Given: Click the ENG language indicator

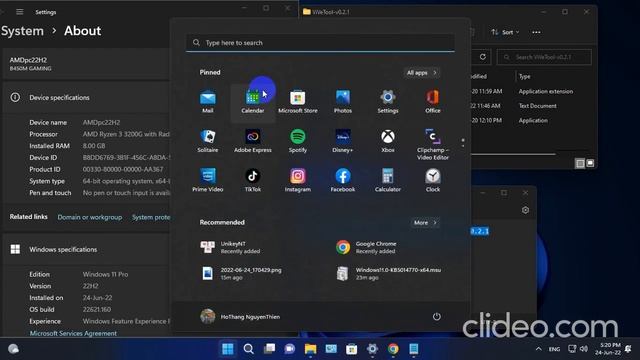Looking at the screenshot, I should coord(554,349).
